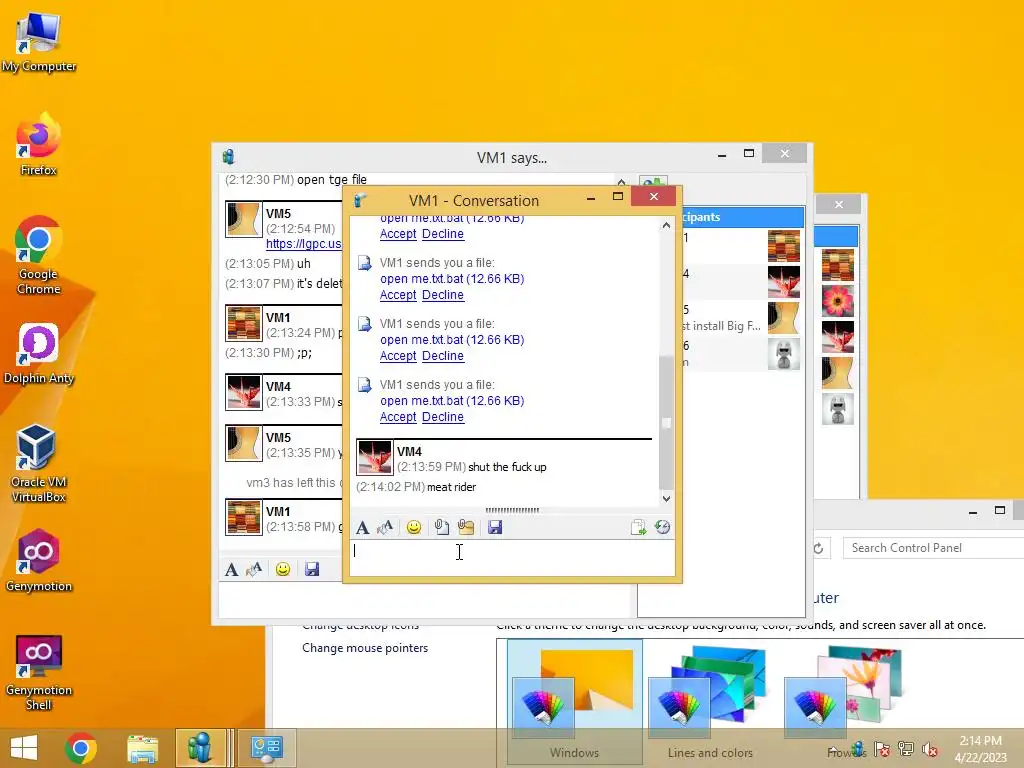The width and height of the screenshot is (1024, 768).
Task: Click Conversation scrollbar down arrow
Action: point(666,498)
